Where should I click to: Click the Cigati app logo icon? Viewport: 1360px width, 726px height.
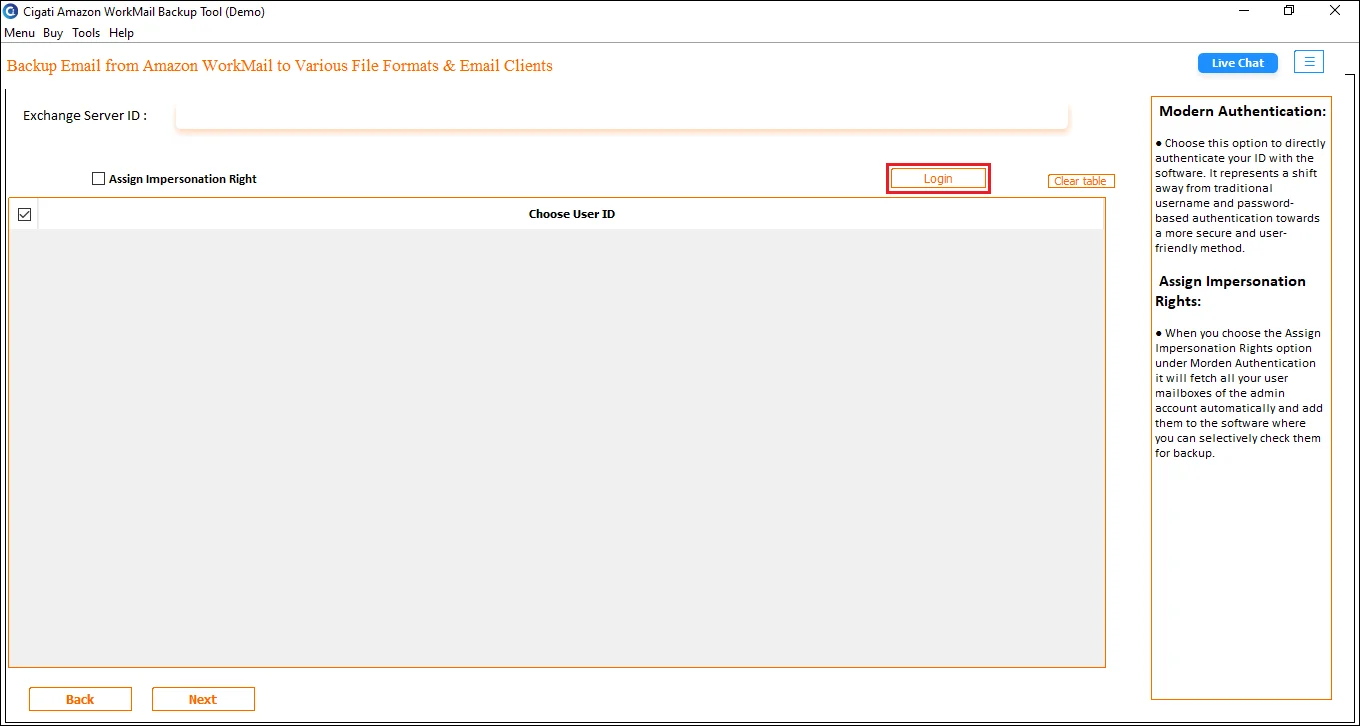pos(11,11)
